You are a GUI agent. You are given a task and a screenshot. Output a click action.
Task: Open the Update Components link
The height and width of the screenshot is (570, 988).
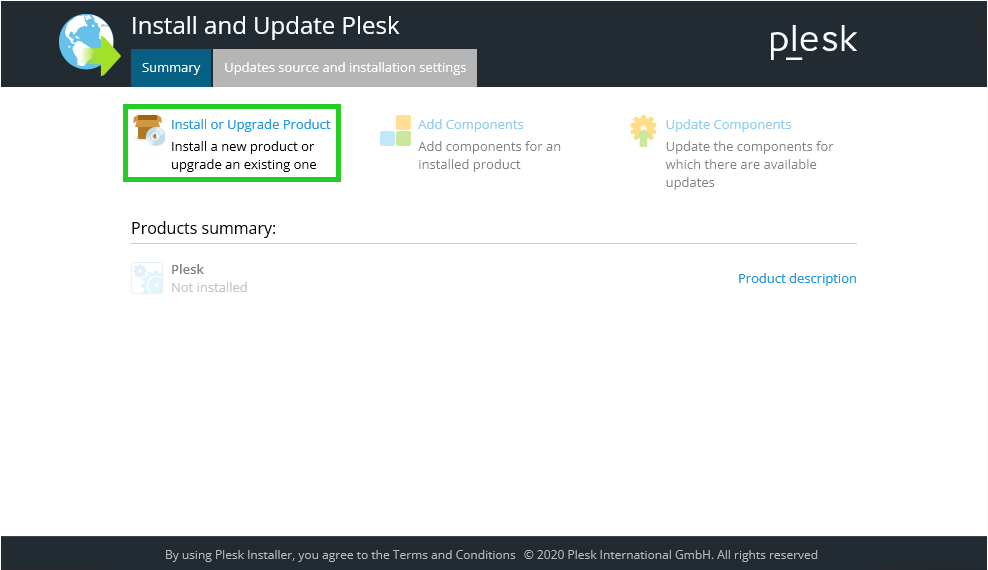(728, 125)
